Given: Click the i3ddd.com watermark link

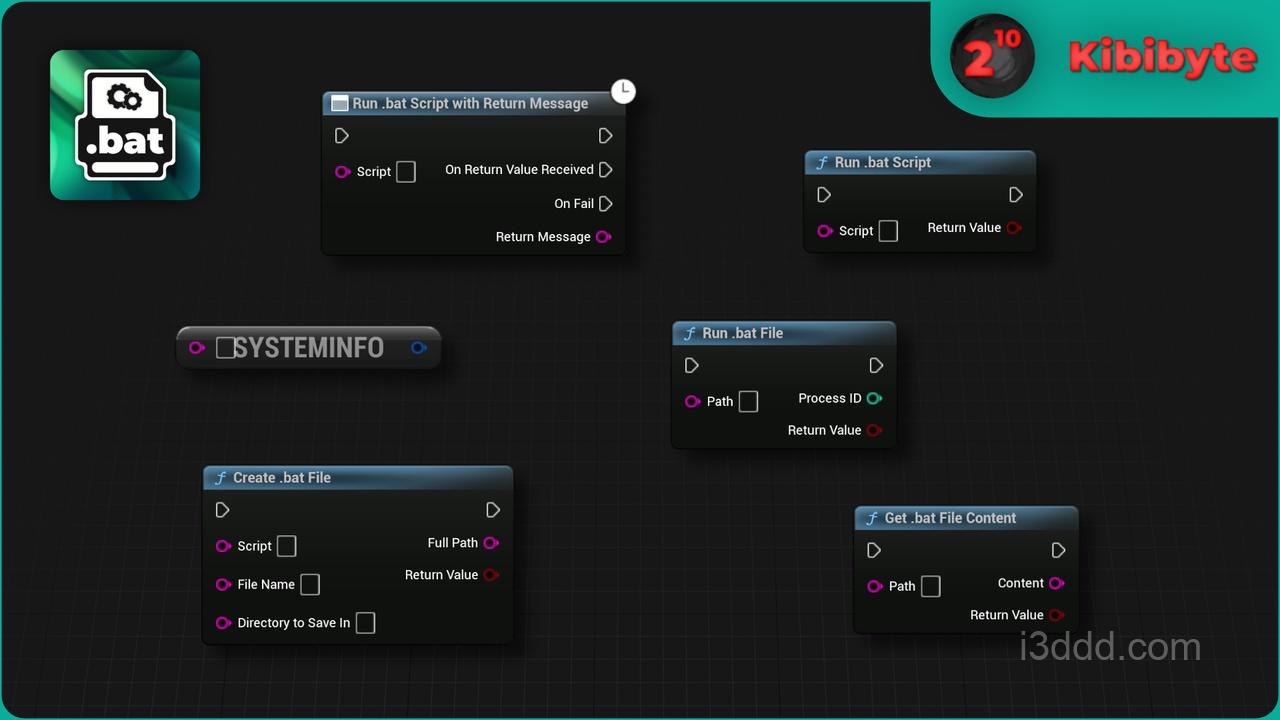Looking at the screenshot, I should [x=1110, y=647].
